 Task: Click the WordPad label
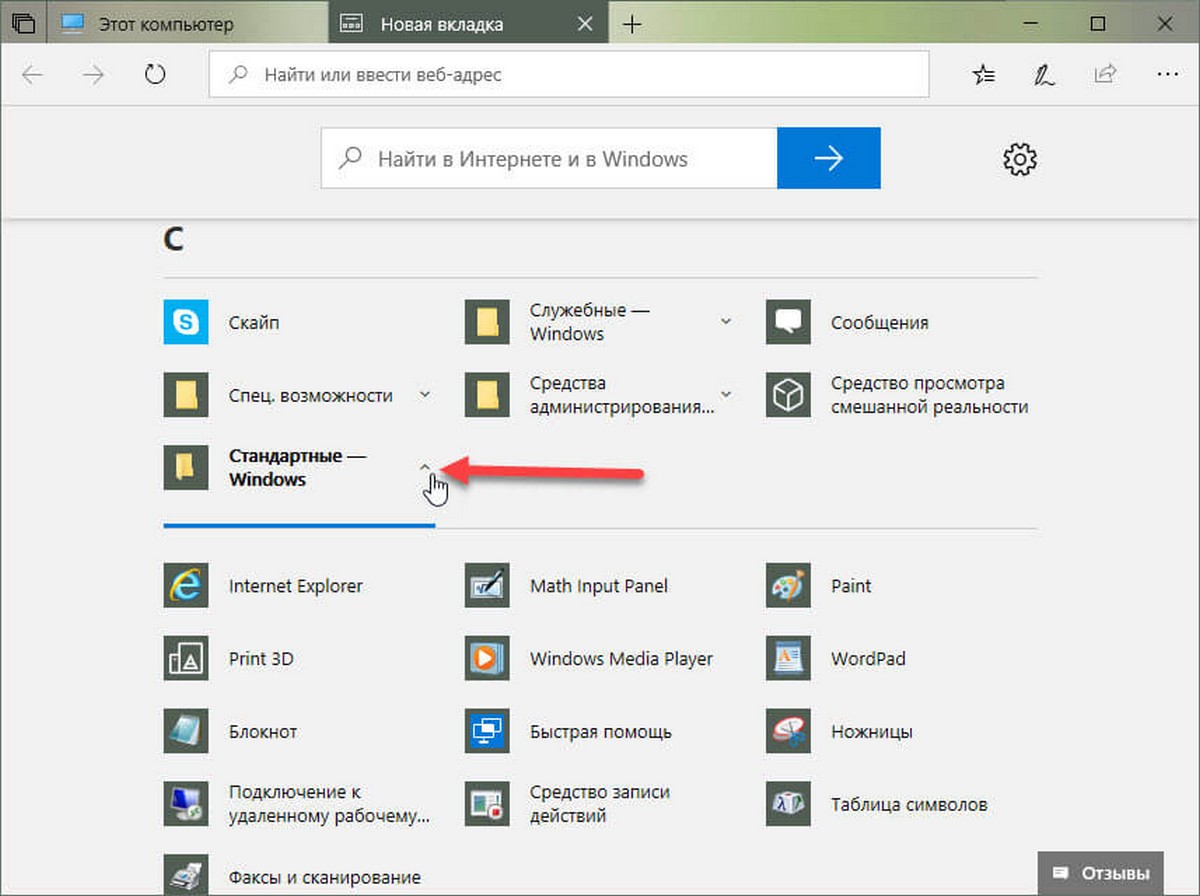(x=868, y=659)
